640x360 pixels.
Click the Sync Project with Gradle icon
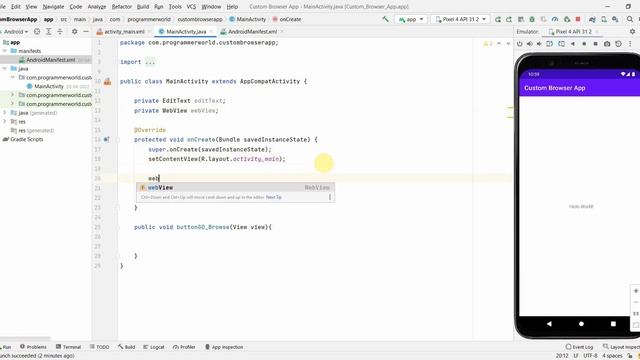[592, 19]
